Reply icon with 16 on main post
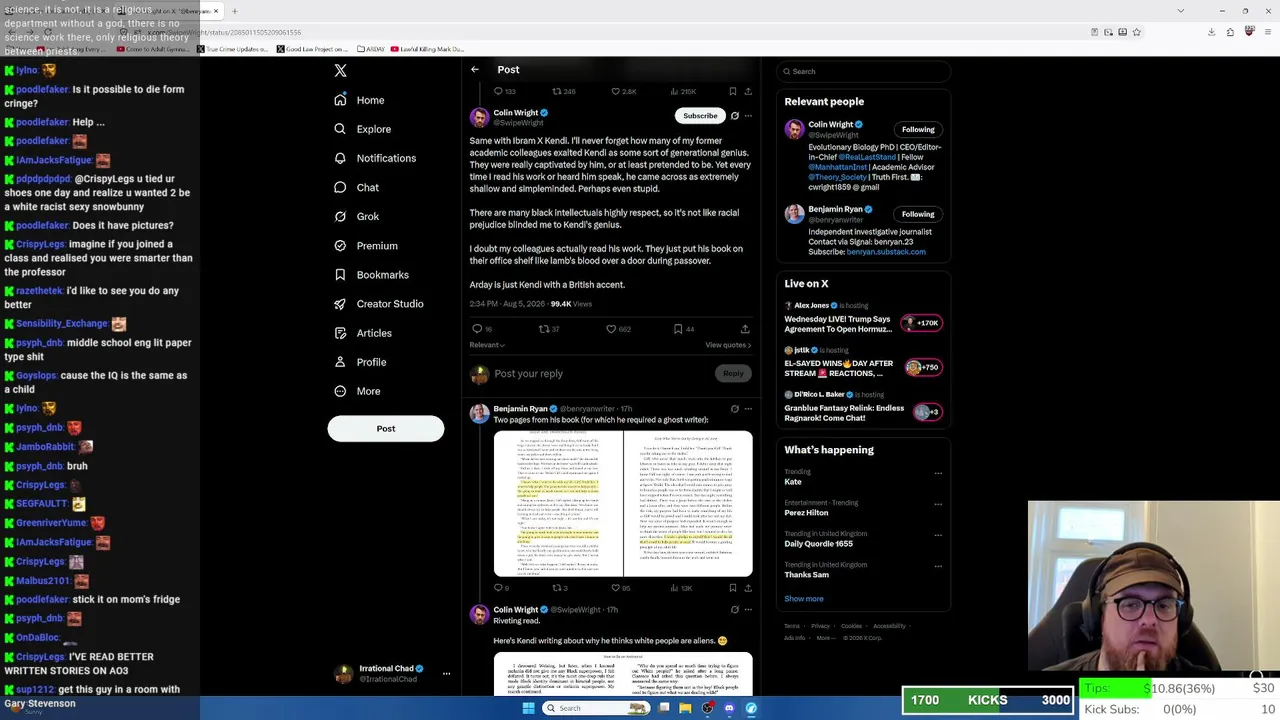The image size is (1280, 720). (478, 329)
